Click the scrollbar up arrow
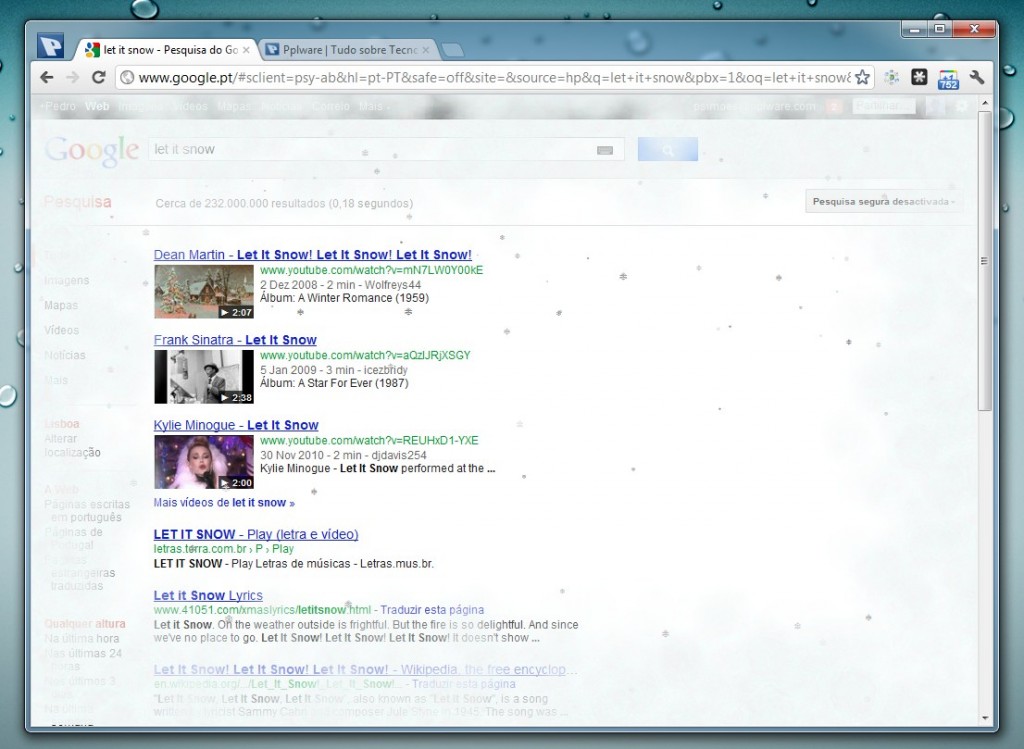 tap(985, 103)
